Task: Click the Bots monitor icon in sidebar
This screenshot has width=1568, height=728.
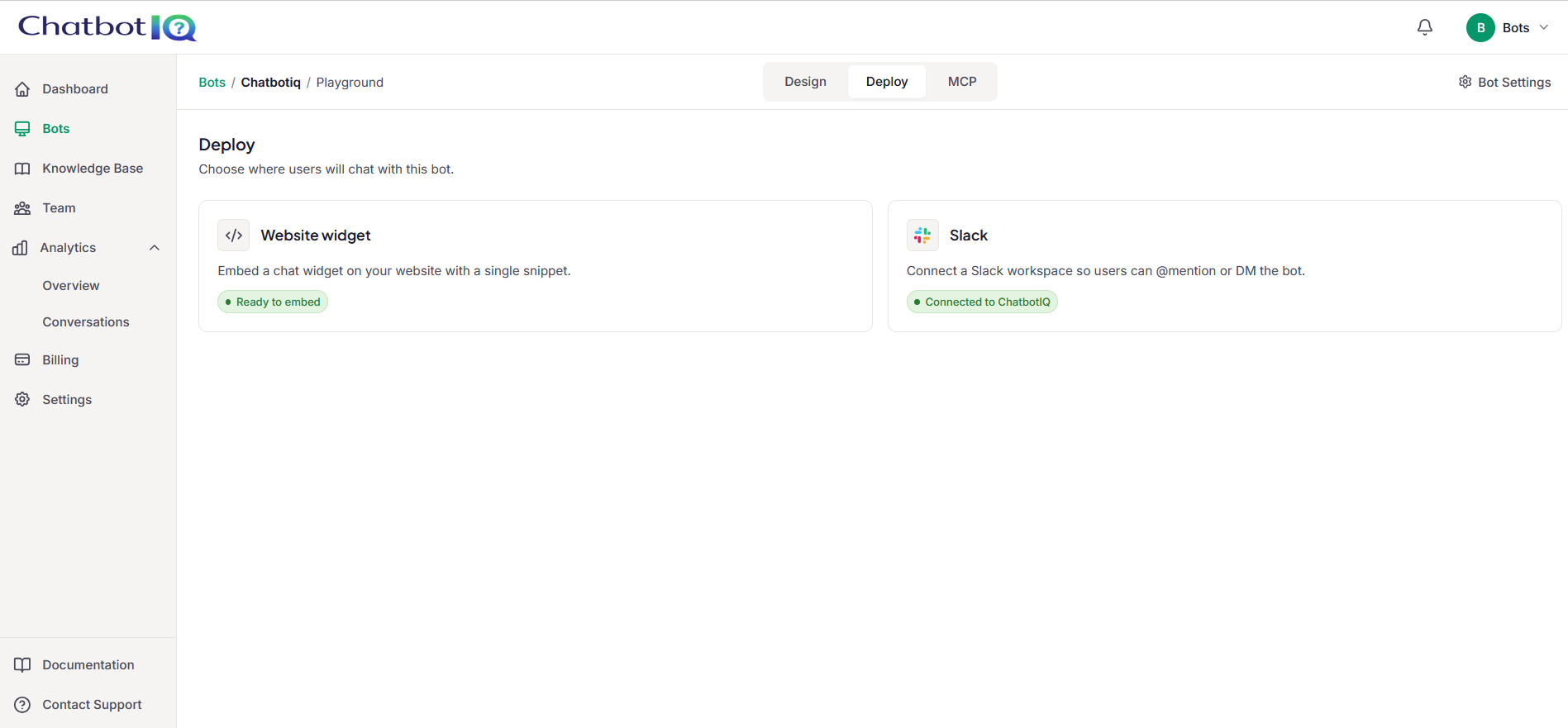Action: pyautogui.click(x=22, y=129)
